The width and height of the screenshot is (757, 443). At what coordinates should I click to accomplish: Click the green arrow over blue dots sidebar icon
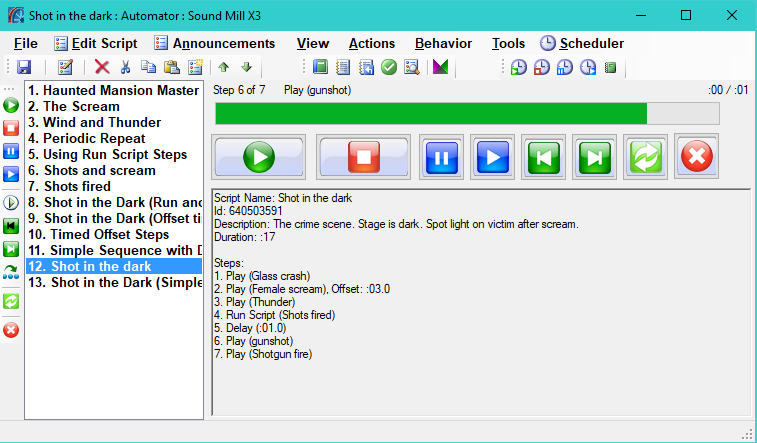11,272
